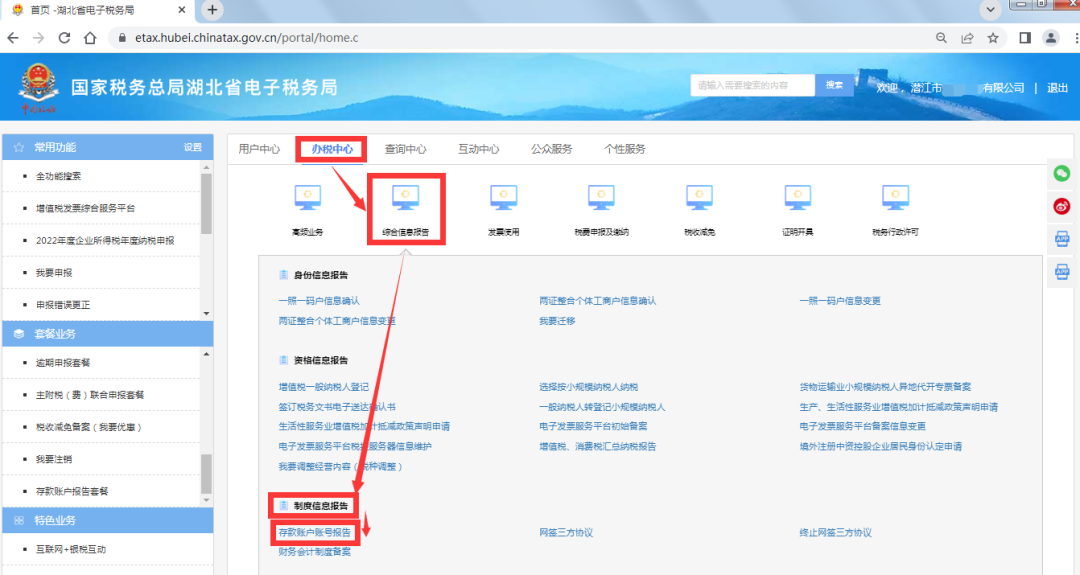1080x575 pixels.
Task: Open the 综合信息报告 monitor icon
Action: tap(405, 198)
